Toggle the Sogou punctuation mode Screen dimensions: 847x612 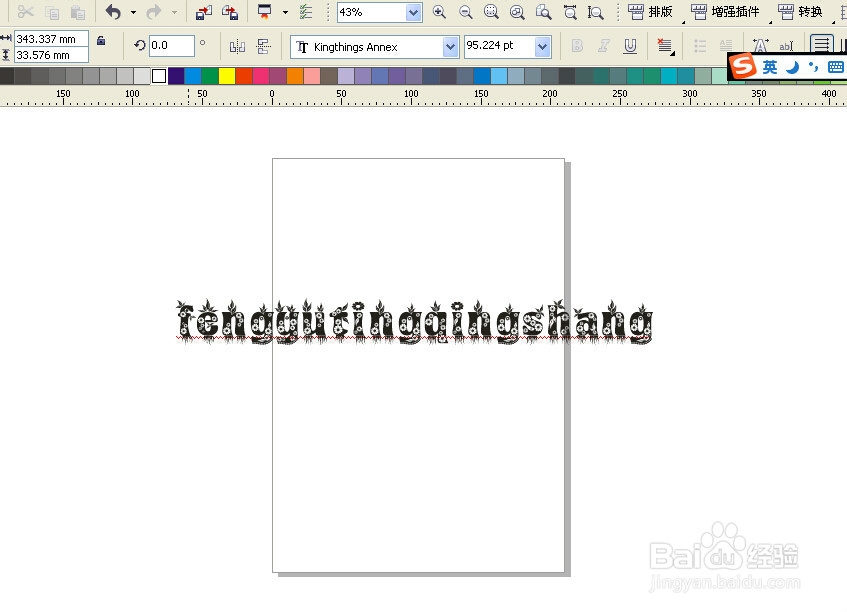pos(814,67)
